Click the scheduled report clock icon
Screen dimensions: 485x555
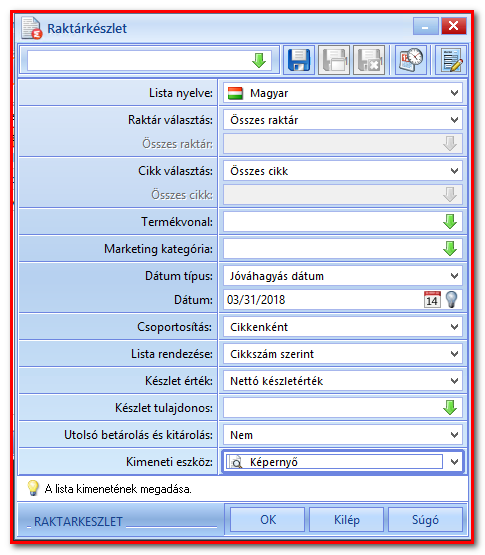pyautogui.click(x=411, y=60)
